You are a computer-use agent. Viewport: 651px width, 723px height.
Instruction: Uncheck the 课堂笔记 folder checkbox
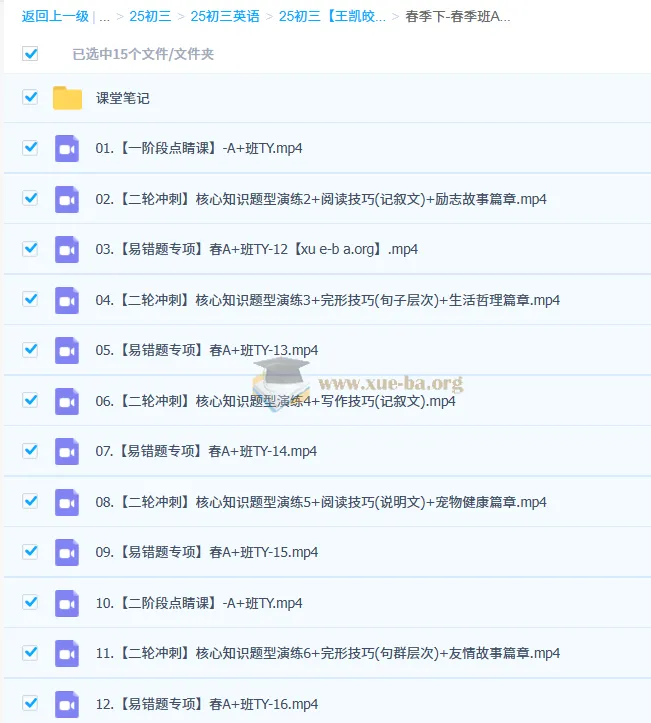coord(30,97)
